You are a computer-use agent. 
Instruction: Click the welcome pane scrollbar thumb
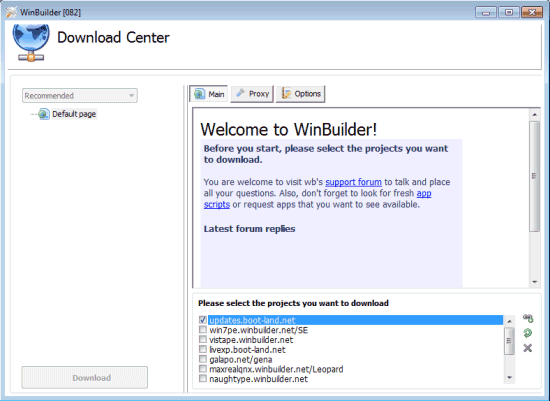click(x=535, y=176)
